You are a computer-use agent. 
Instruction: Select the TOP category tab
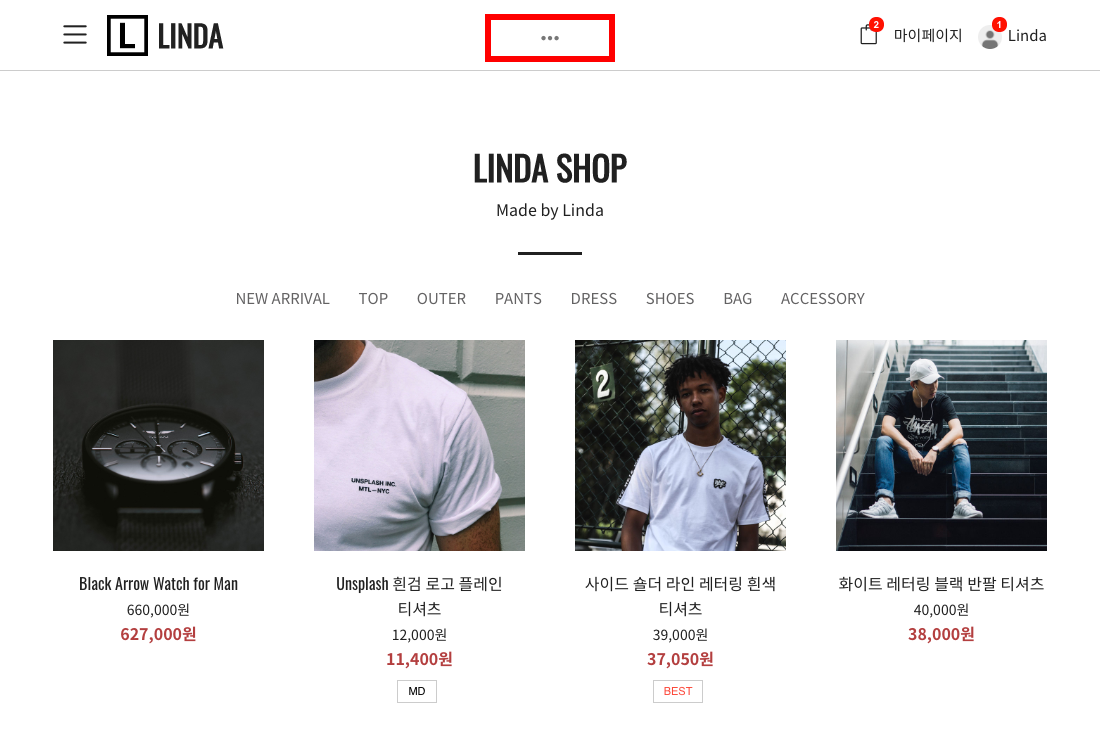373,299
